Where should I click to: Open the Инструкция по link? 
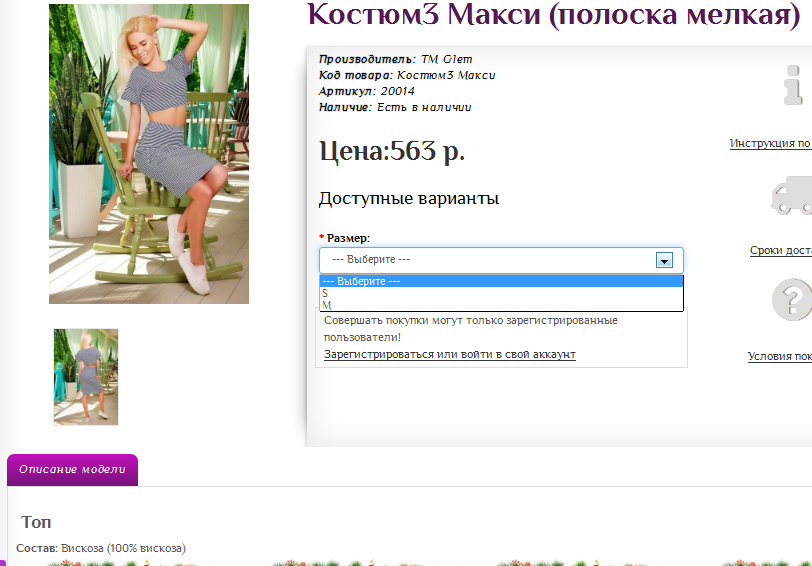point(770,144)
